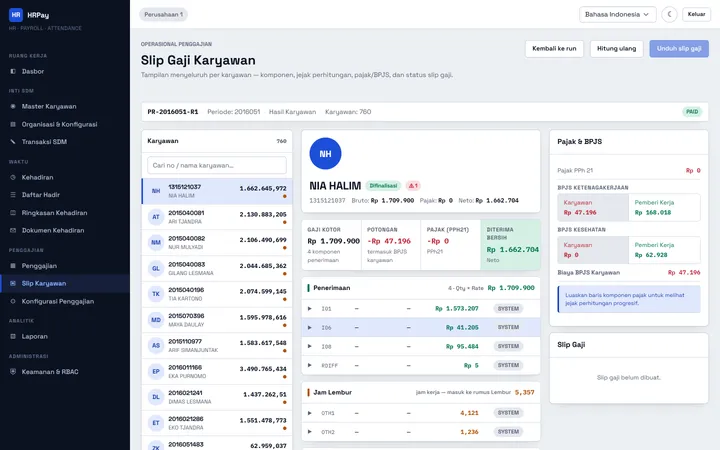720x450 pixels.
Task: Select employee ARI TJANDRA in the list
Action: 217,217
